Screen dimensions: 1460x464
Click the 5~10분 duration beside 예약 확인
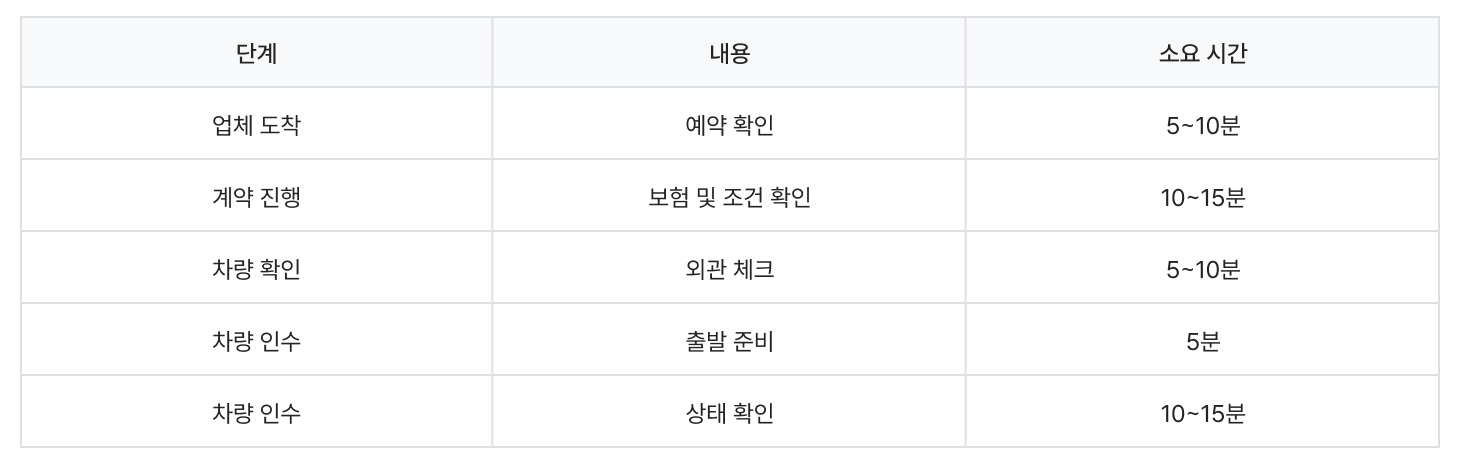click(1201, 124)
